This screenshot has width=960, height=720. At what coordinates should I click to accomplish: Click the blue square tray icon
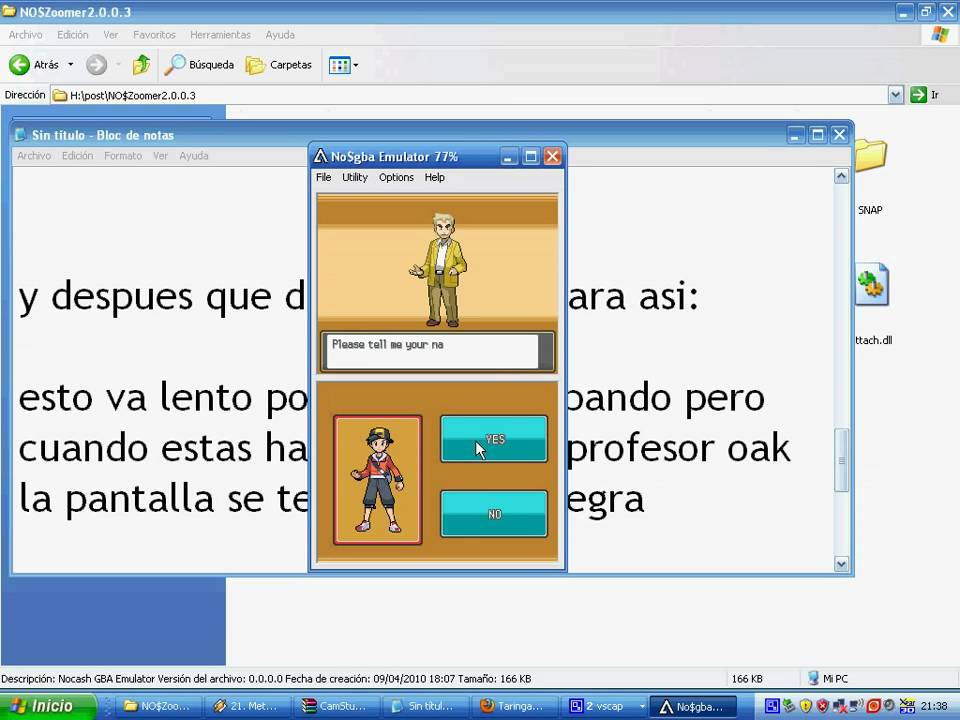coord(772,706)
